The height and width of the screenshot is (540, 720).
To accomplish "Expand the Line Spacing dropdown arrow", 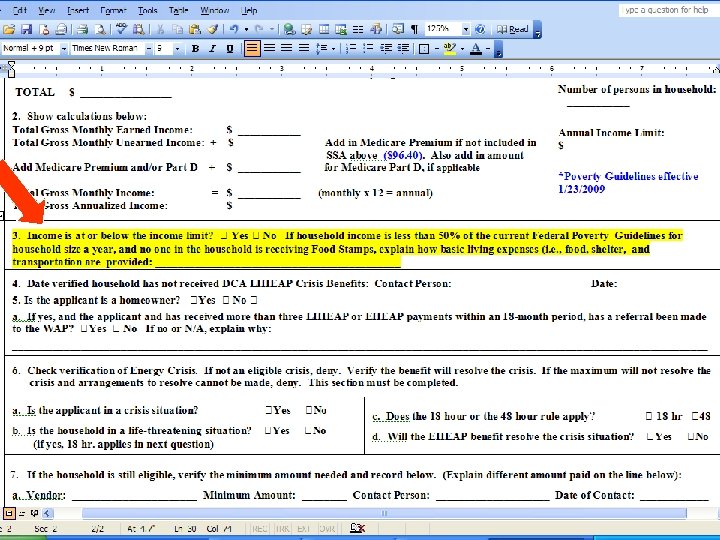I will point(333,48).
